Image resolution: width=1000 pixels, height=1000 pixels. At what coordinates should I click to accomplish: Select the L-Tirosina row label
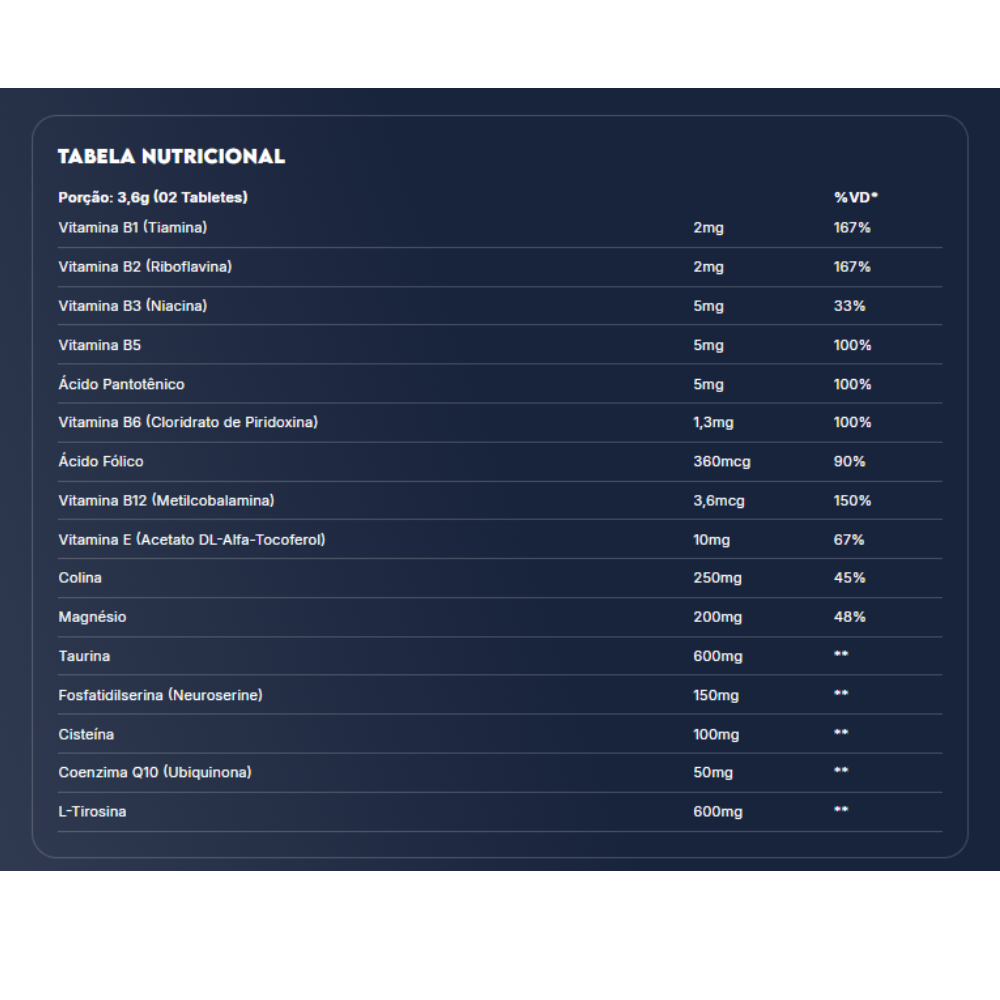92,811
